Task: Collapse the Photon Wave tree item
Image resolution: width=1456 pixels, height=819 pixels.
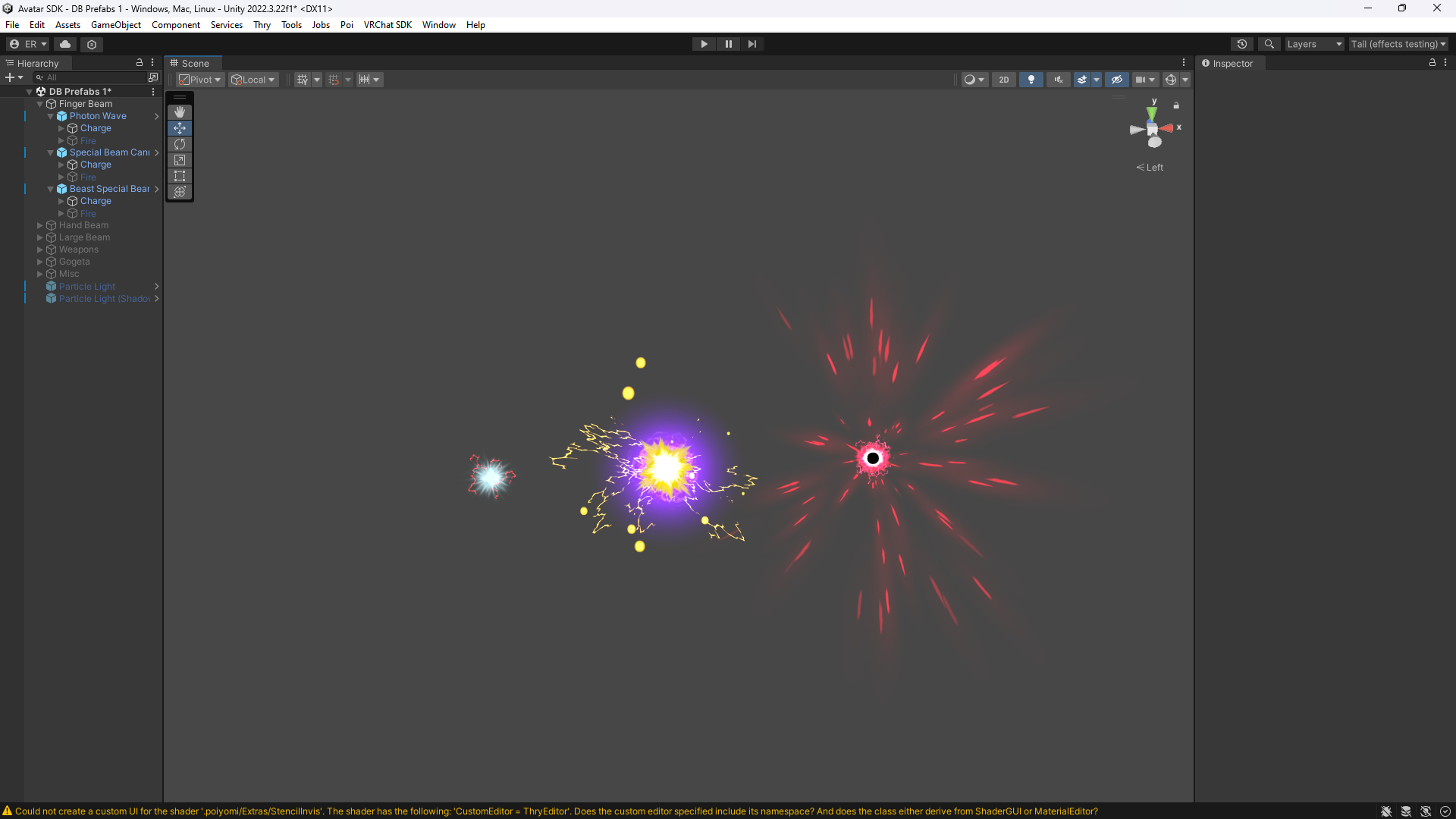Action: pyautogui.click(x=51, y=116)
